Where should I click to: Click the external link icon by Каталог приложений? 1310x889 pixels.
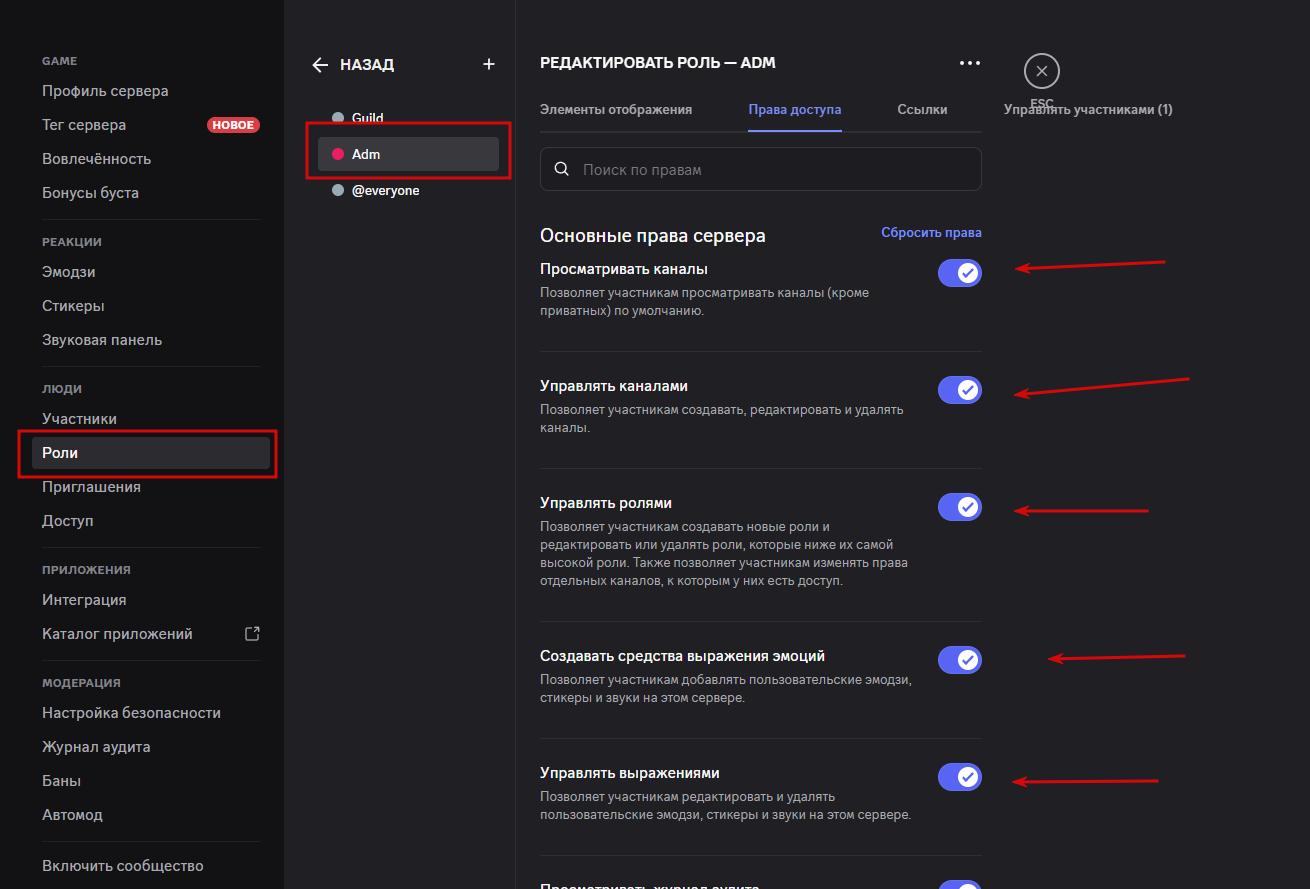coord(252,633)
